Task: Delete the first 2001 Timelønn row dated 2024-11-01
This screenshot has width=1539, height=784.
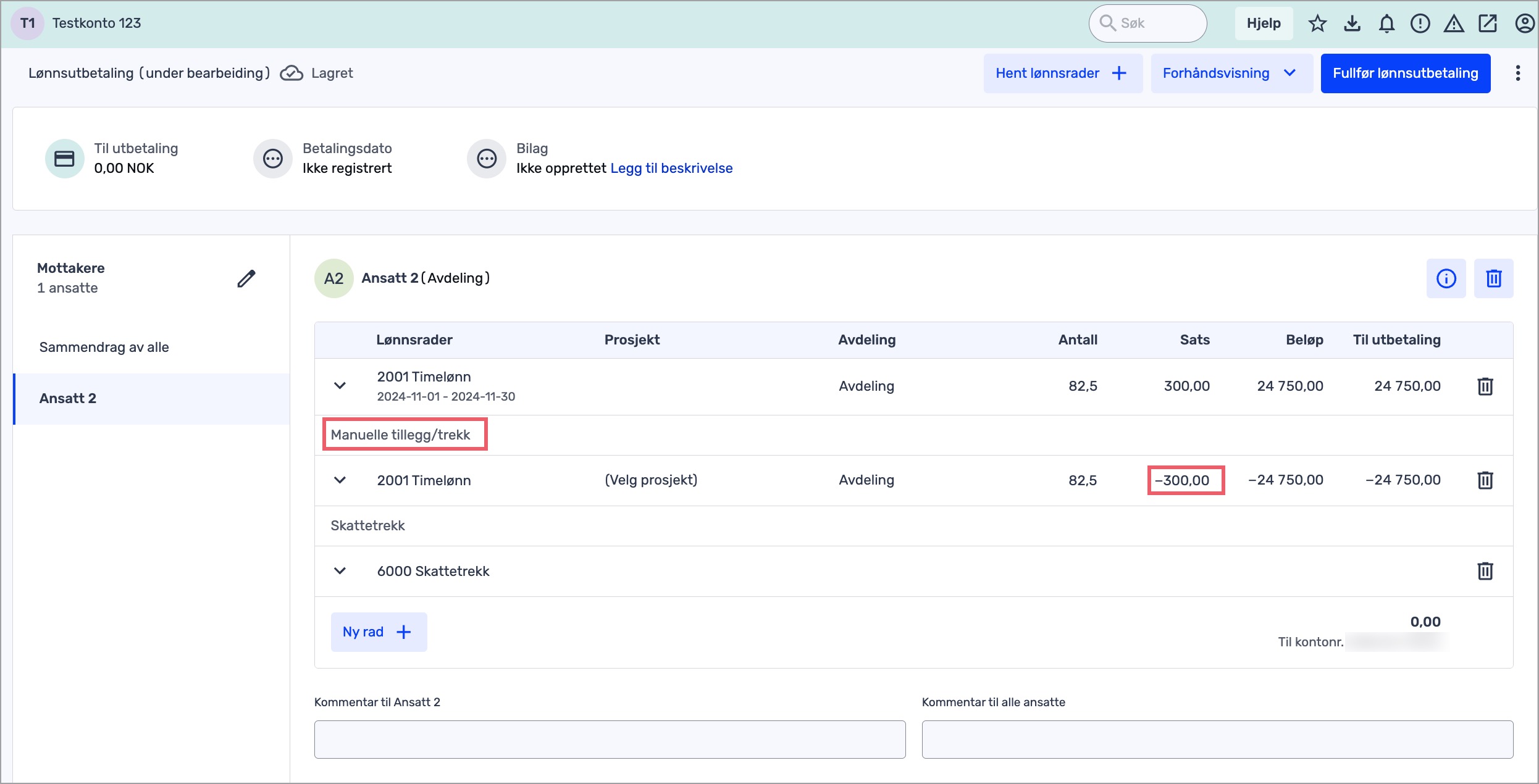Action: pyautogui.click(x=1485, y=386)
